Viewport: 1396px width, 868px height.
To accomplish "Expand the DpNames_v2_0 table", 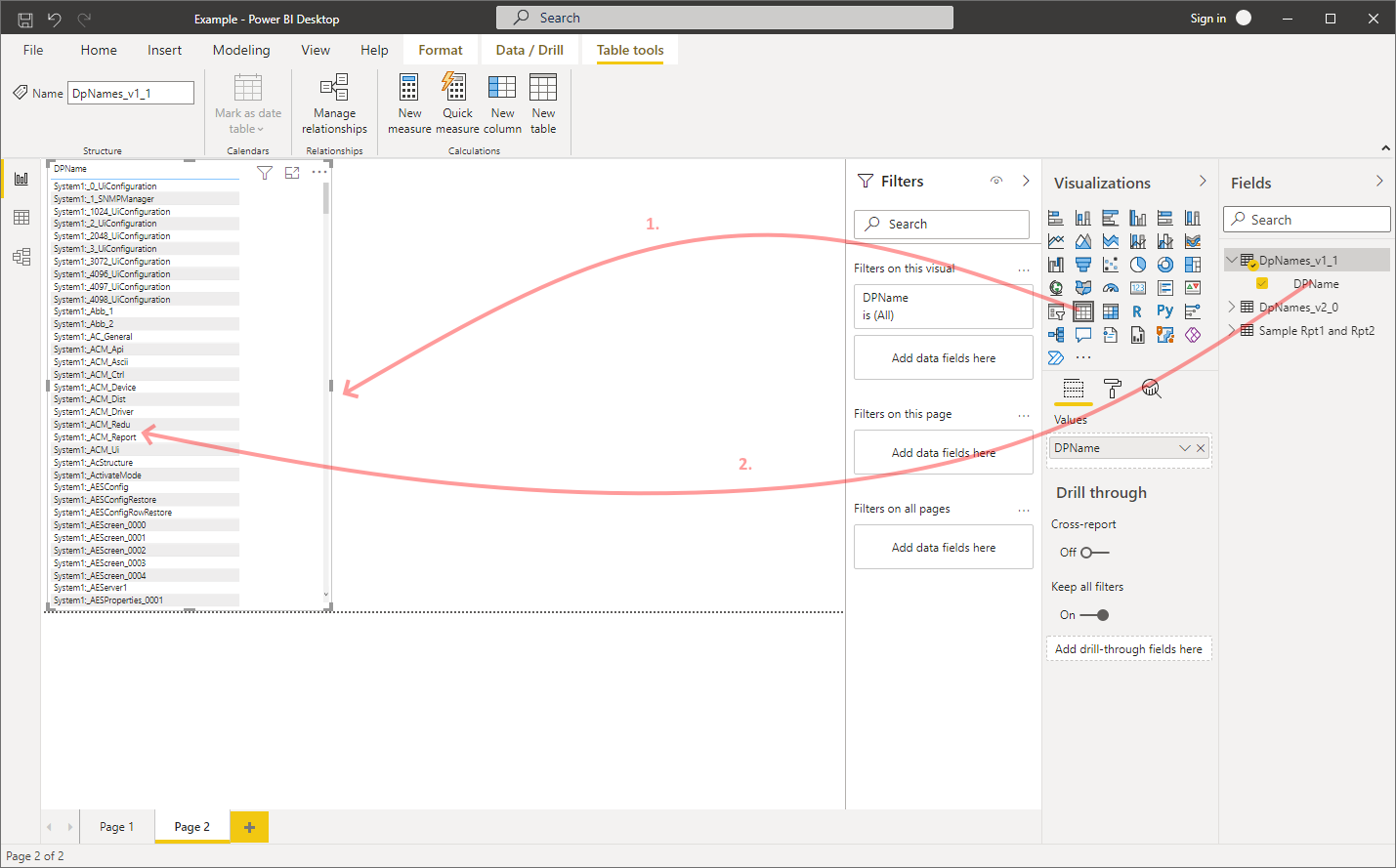I will click(x=1232, y=307).
